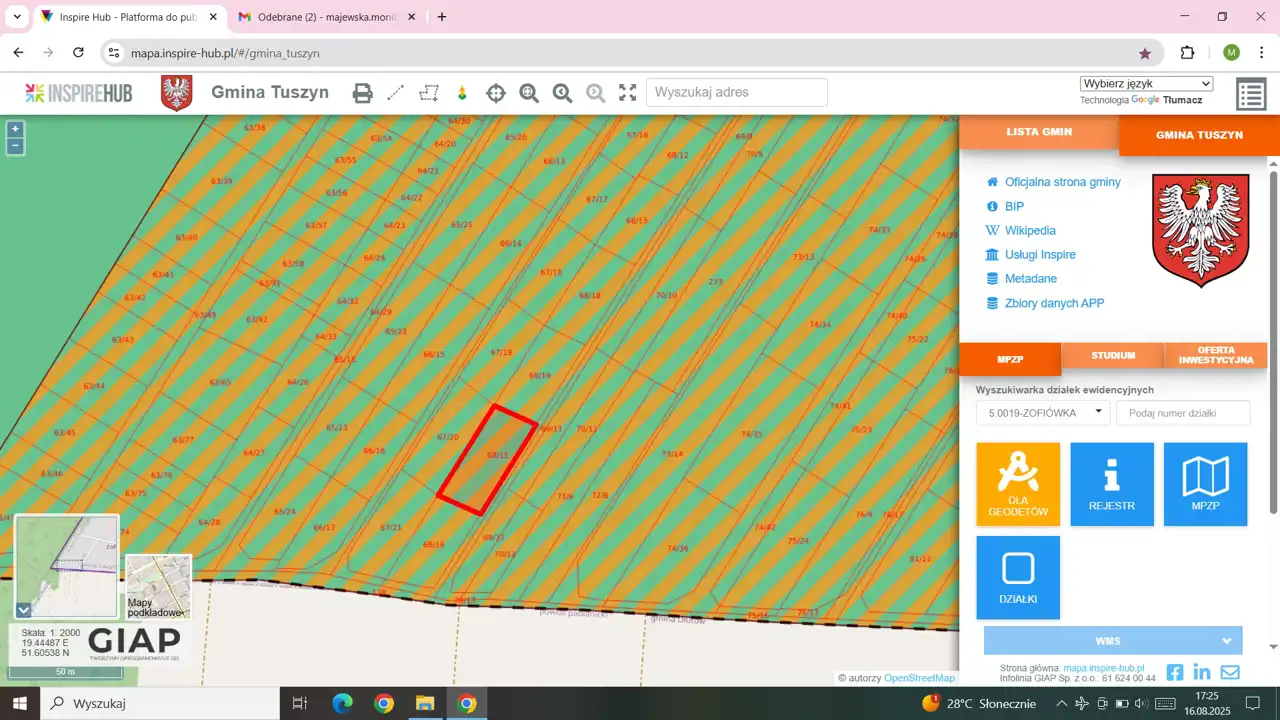Open the Wybierz język language dropdown
Viewport: 1280px width, 720px height.
click(1146, 84)
